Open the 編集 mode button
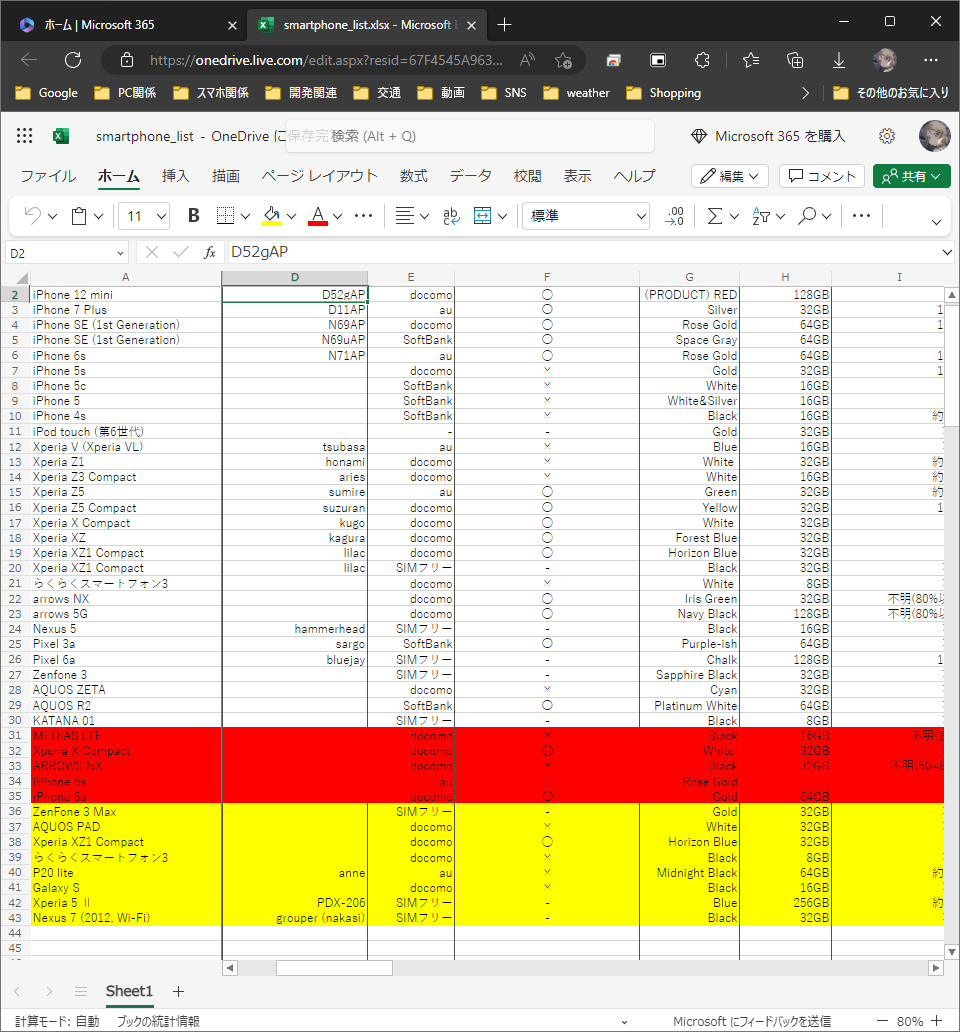 pos(730,176)
